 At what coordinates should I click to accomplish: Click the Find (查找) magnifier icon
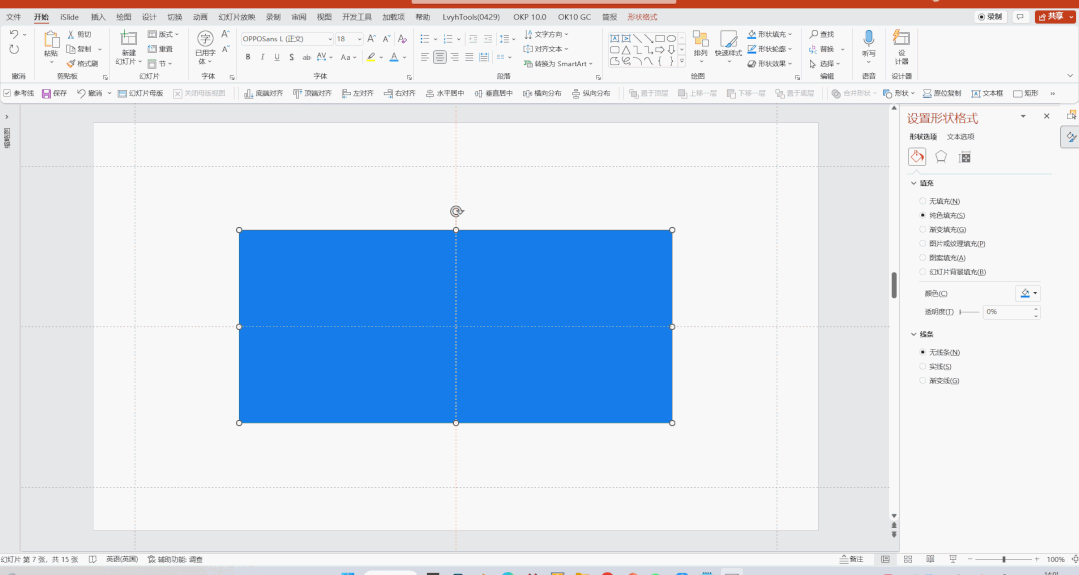814,34
